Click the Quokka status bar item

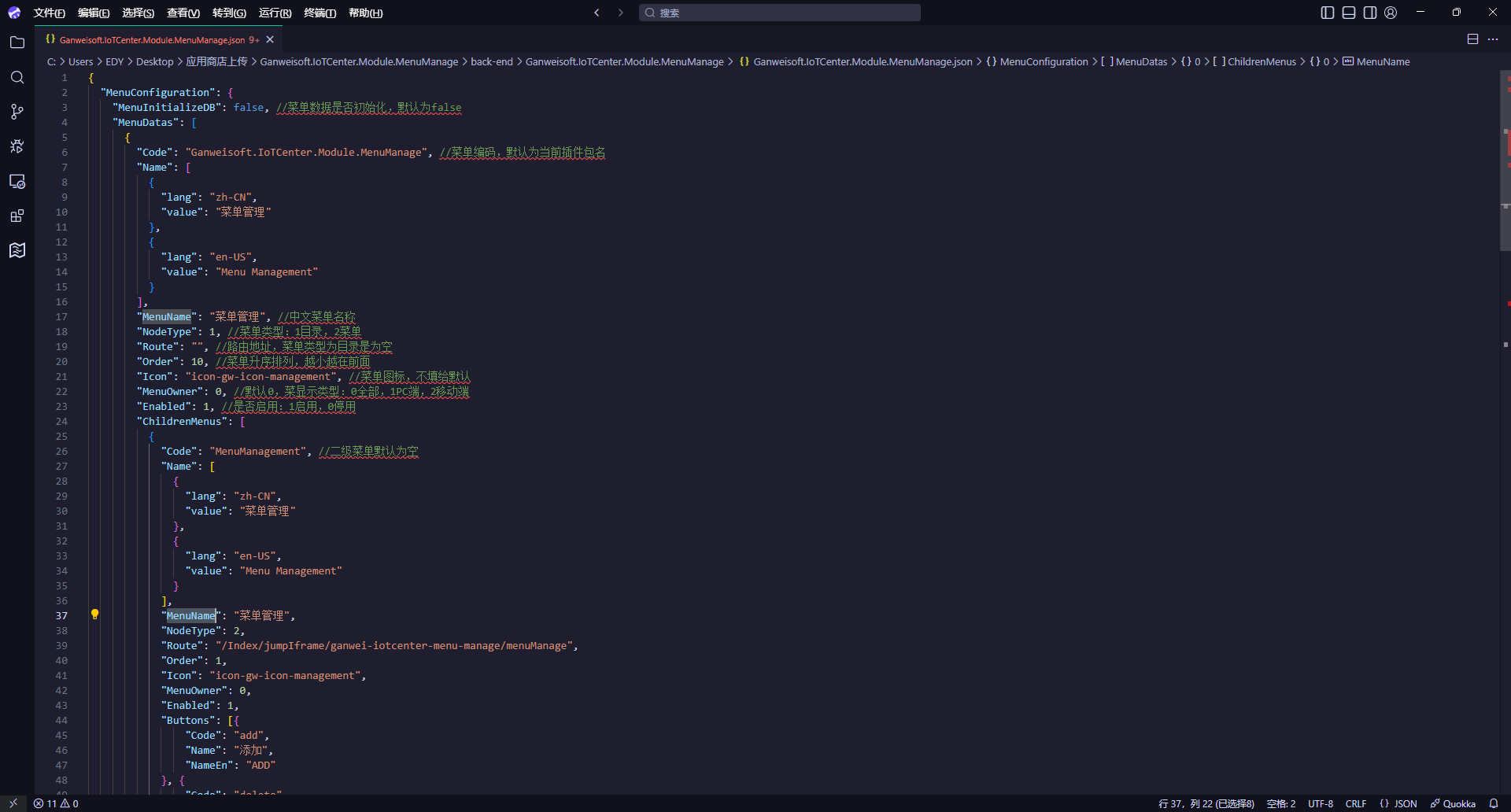pos(1453,803)
